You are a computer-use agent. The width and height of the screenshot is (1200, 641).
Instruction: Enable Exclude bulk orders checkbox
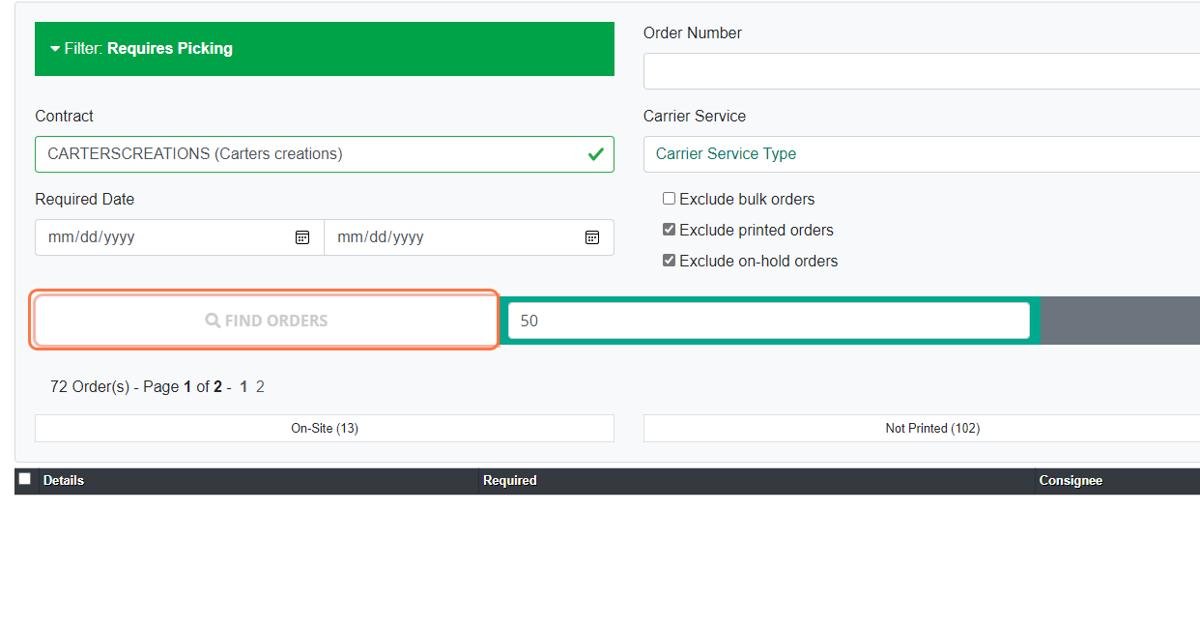669,199
